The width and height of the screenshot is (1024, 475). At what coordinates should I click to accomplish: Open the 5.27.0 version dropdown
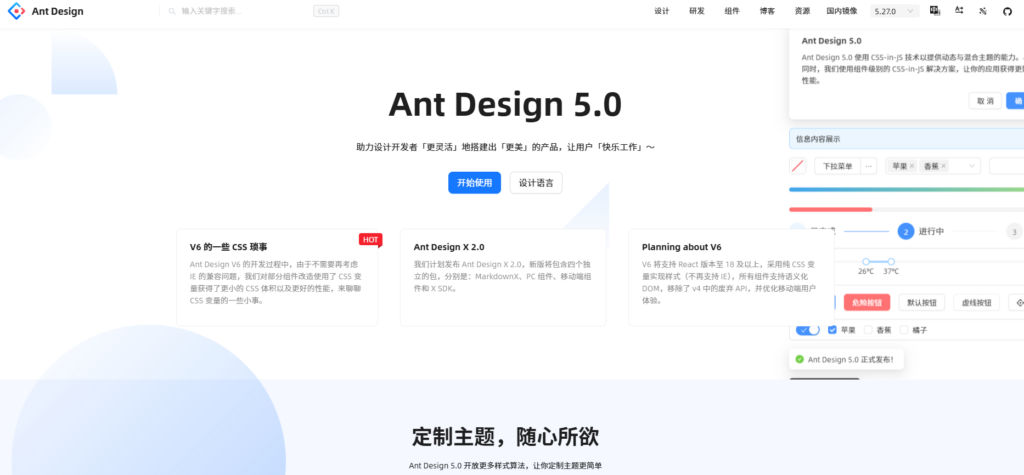[895, 11]
